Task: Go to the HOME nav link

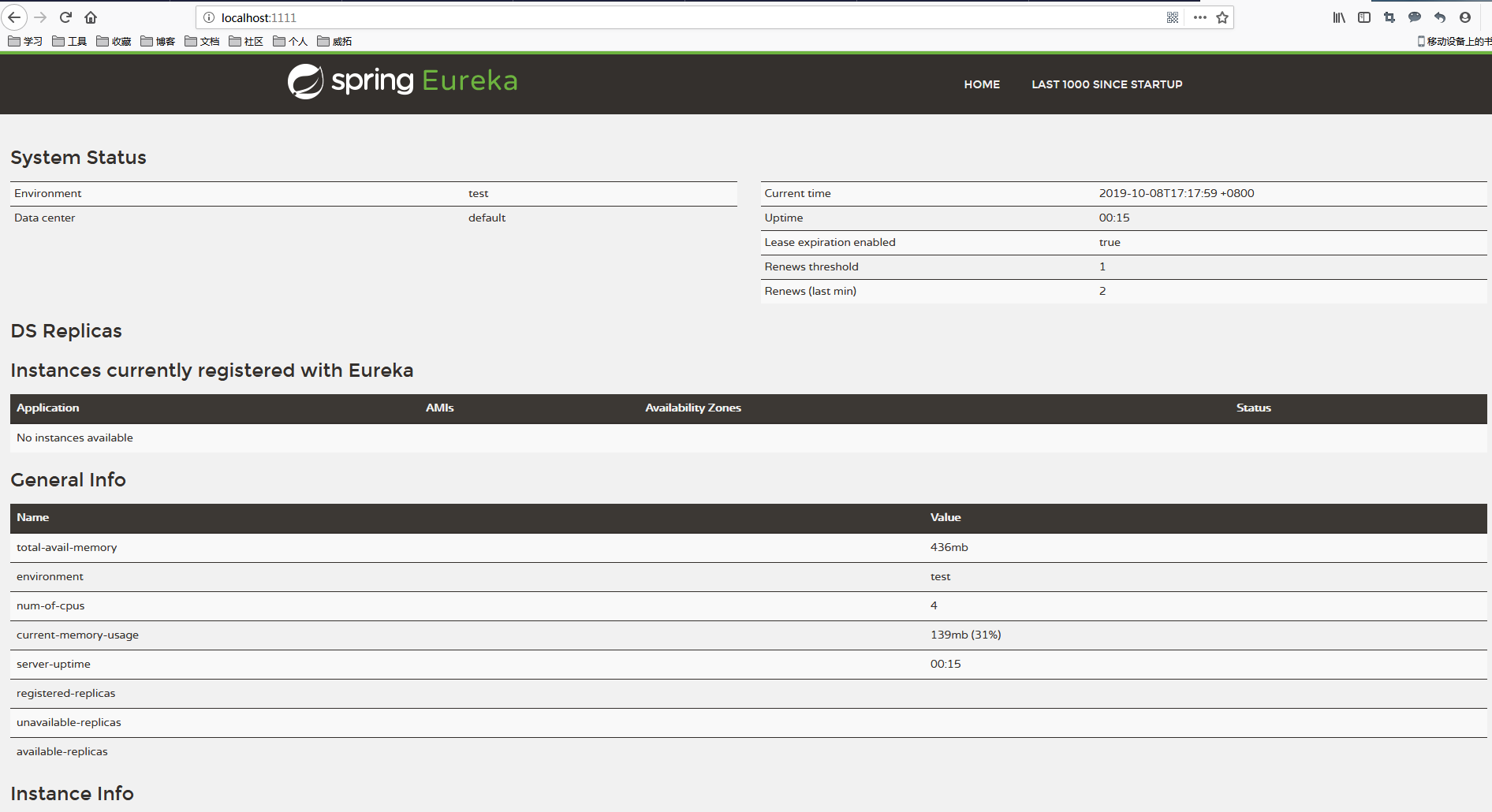Action: (x=982, y=84)
